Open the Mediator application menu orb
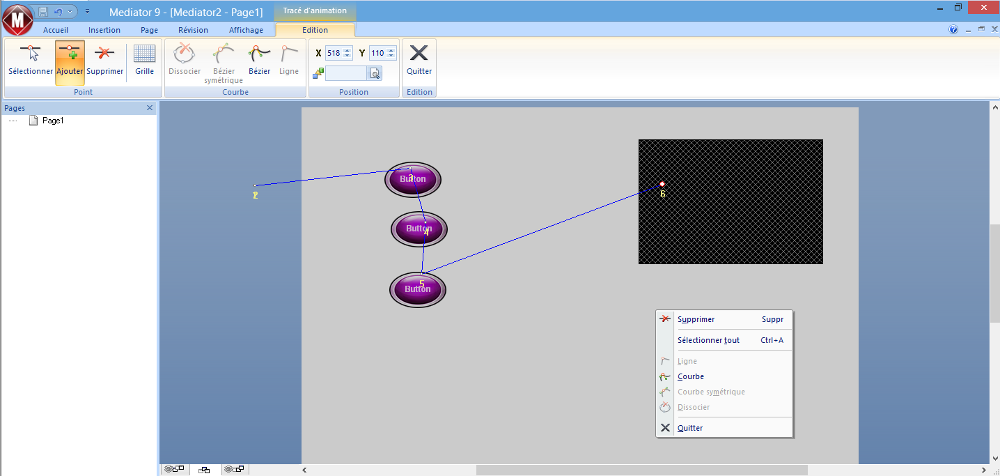The height and width of the screenshot is (476, 1000). click(x=18, y=18)
